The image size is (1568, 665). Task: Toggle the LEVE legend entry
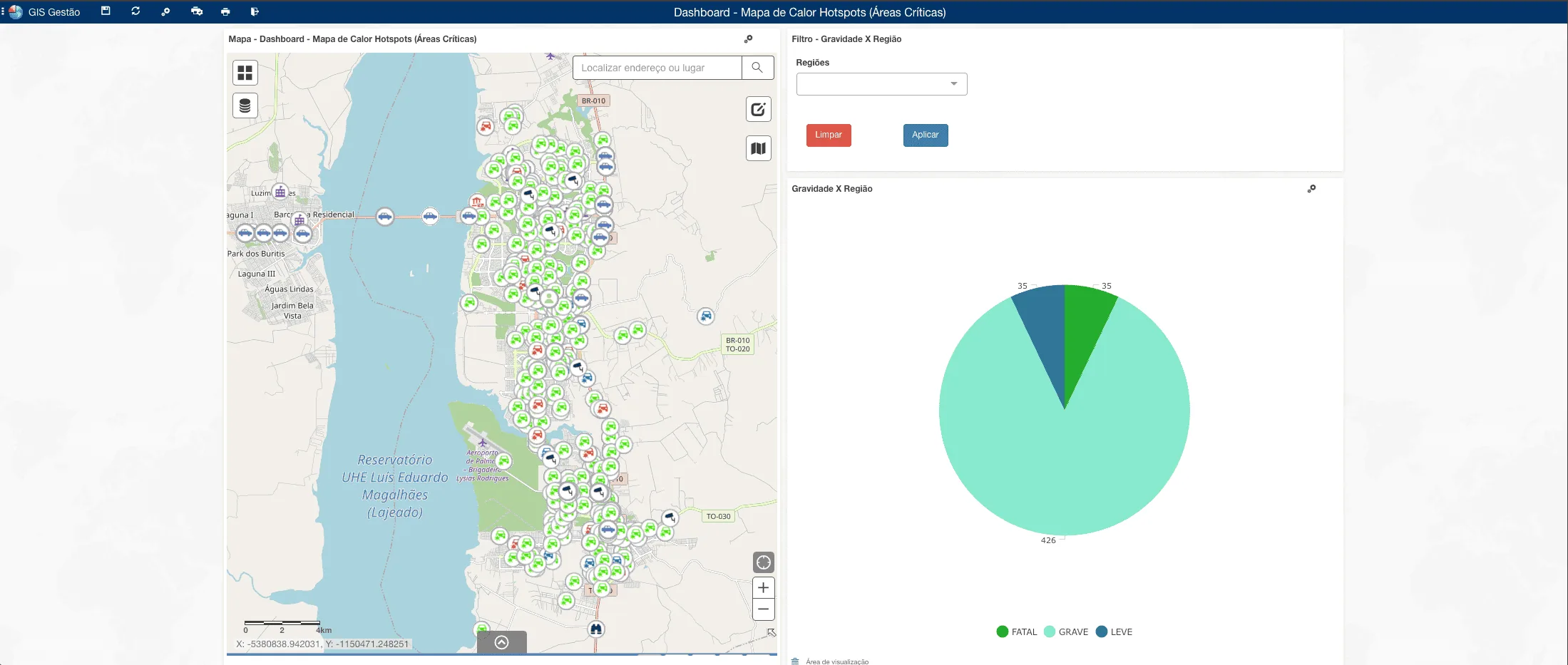coord(1114,632)
